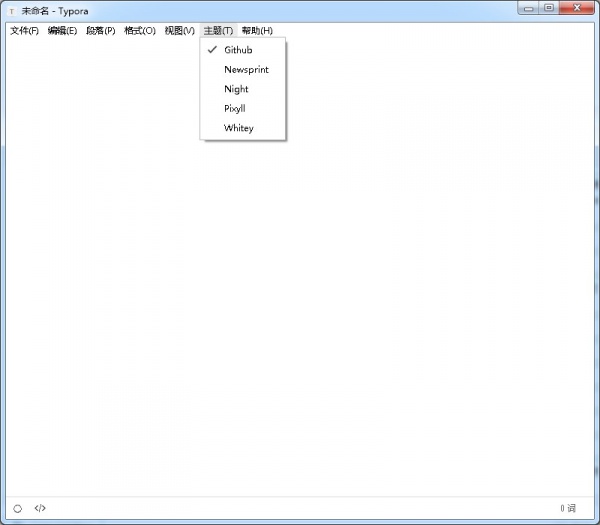
Task: Expand the 编辑(E) menu
Action: click(x=62, y=30)
